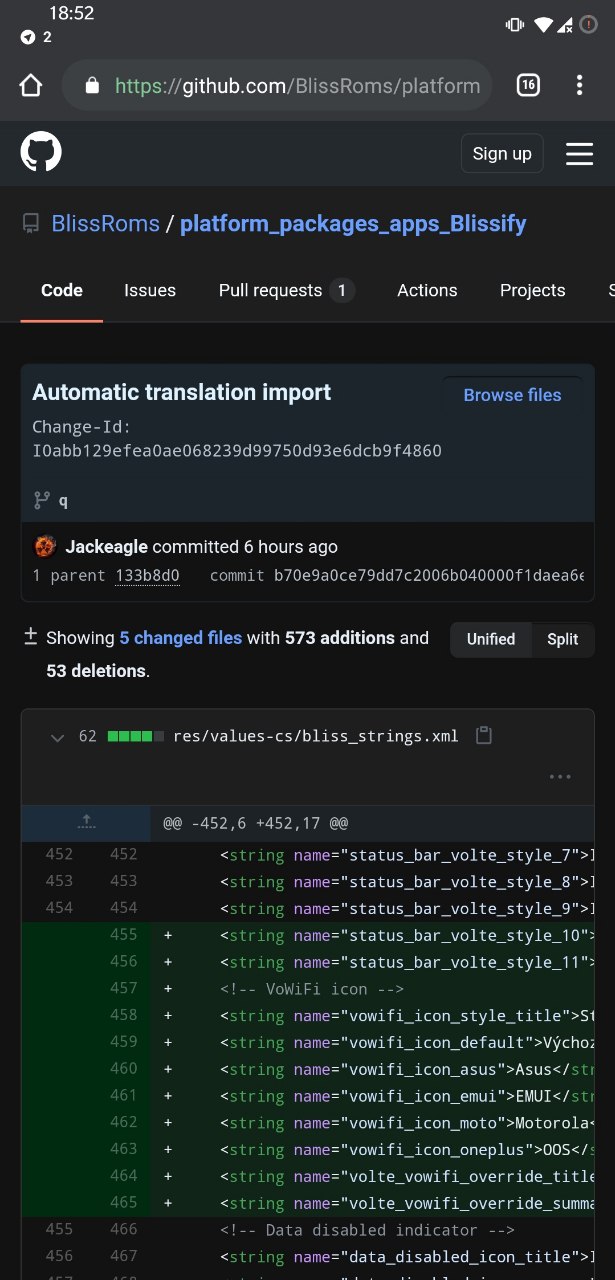
Task: Tap the Wi-Fi status icon
Action: pos(543,24)
